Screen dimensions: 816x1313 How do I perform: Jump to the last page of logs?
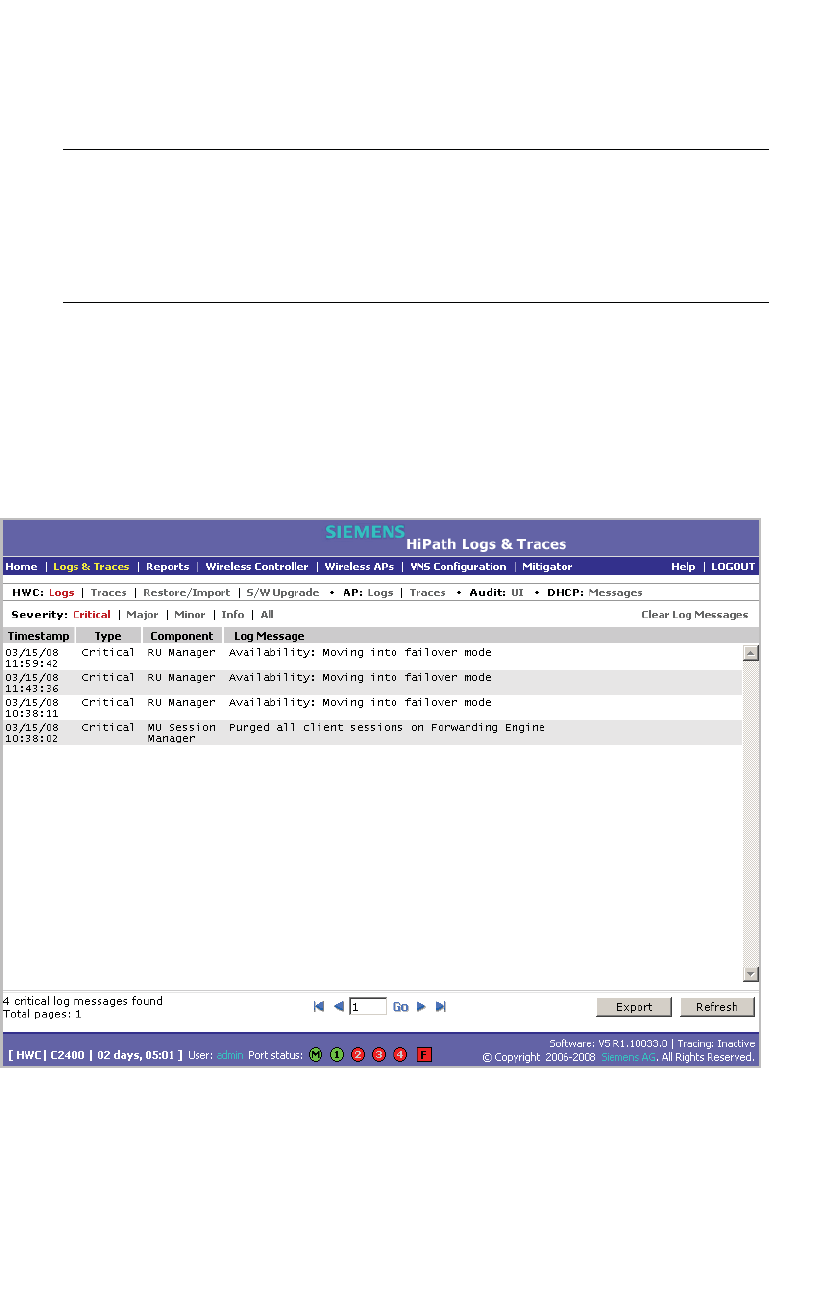point(441,1007)
